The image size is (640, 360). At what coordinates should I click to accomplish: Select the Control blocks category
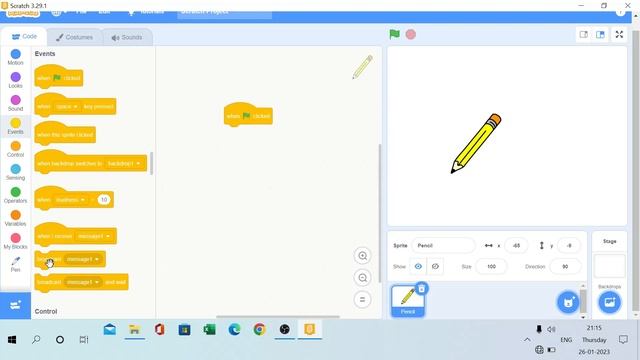coord(16,149)
